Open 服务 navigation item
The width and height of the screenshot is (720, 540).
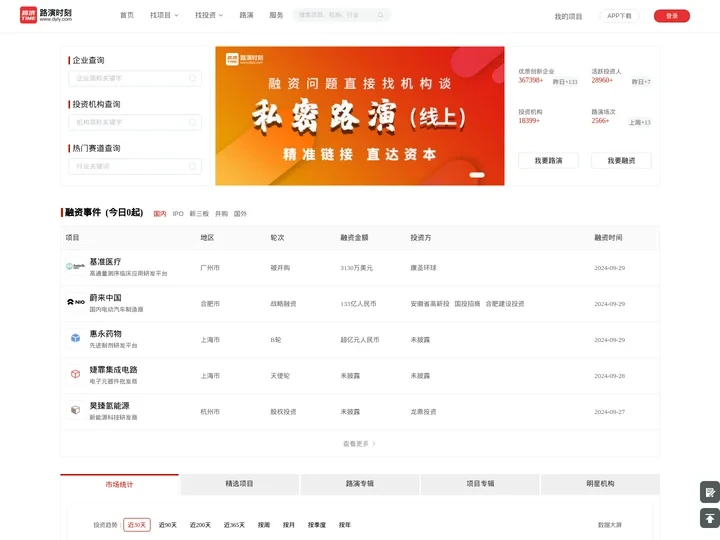click(x=276, y=15)
